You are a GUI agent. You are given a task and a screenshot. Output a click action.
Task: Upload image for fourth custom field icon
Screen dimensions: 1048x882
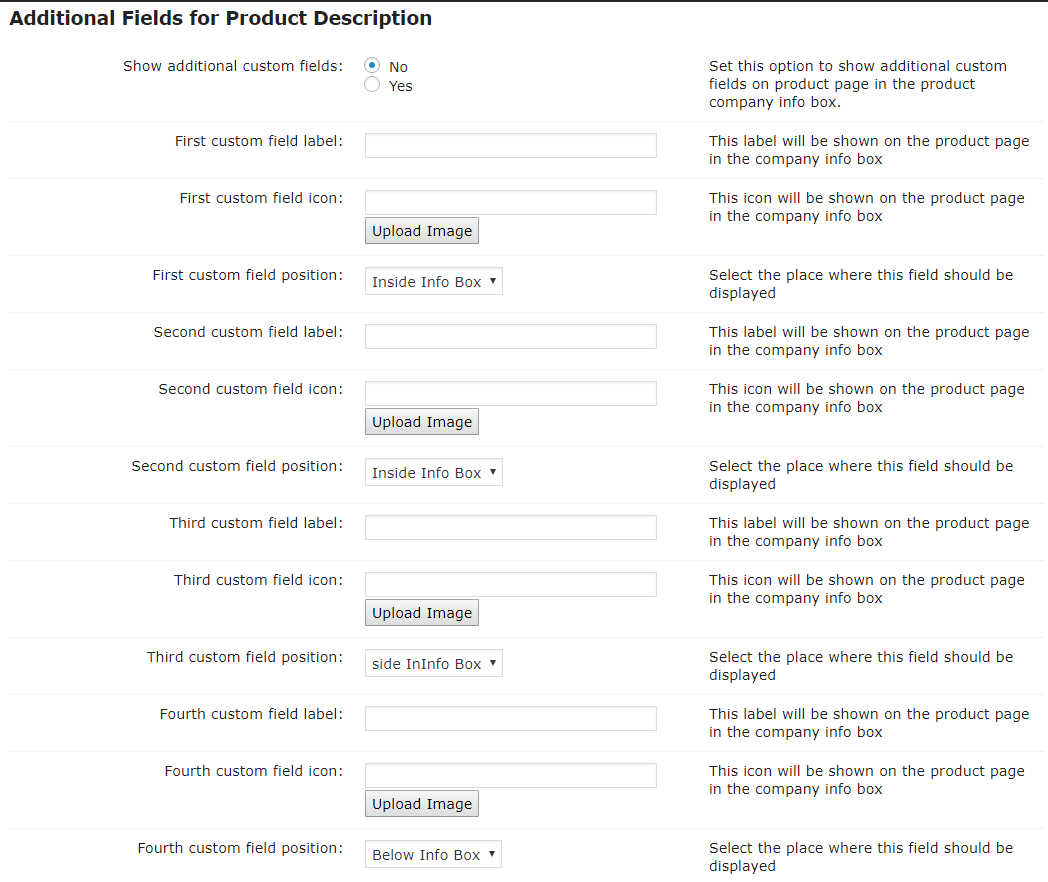[421, 804]
